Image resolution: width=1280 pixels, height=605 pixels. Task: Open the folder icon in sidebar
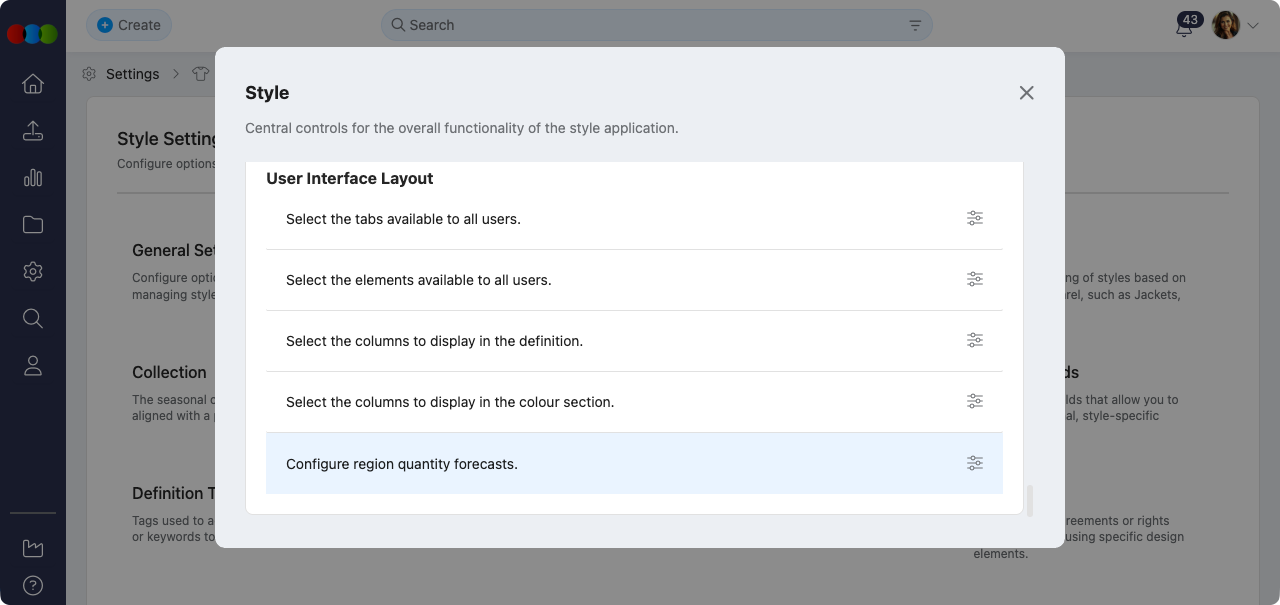coord(33,225)
